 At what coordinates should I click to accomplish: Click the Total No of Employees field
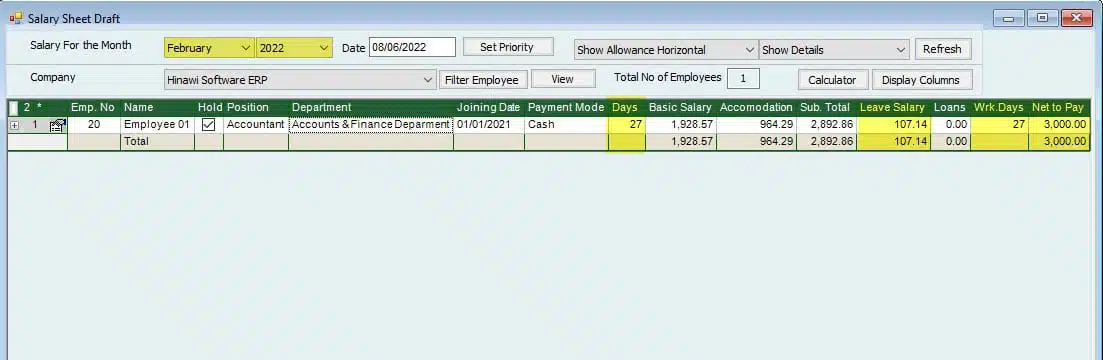pyautogui.click(x=743, y=78)
